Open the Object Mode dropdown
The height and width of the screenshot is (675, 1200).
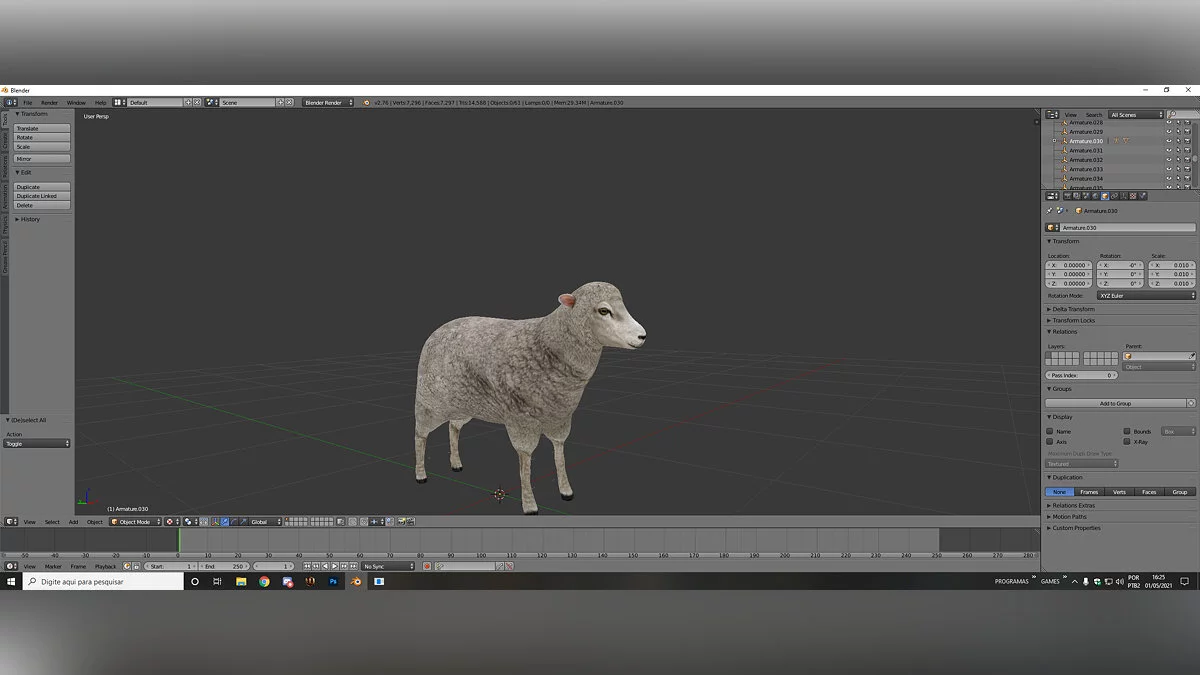point(135,522)
